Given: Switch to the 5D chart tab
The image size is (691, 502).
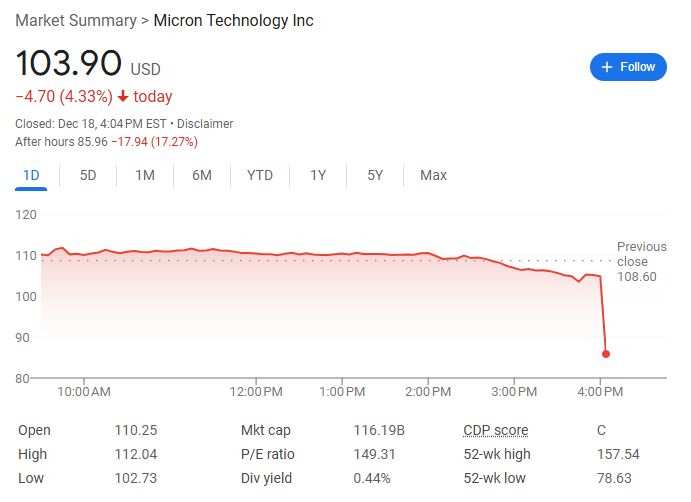Looking at the screenshot, I should tap(88, 176).
